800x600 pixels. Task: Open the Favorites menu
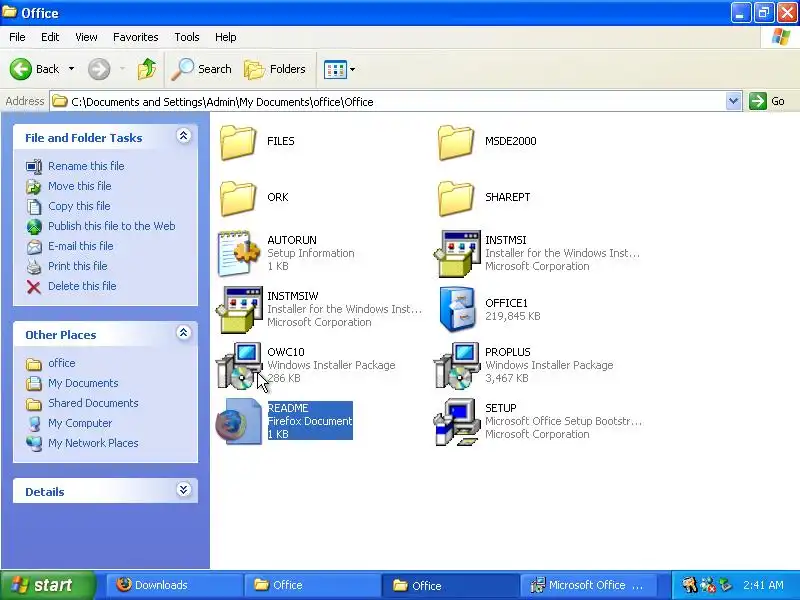click(x=136, y=37)
